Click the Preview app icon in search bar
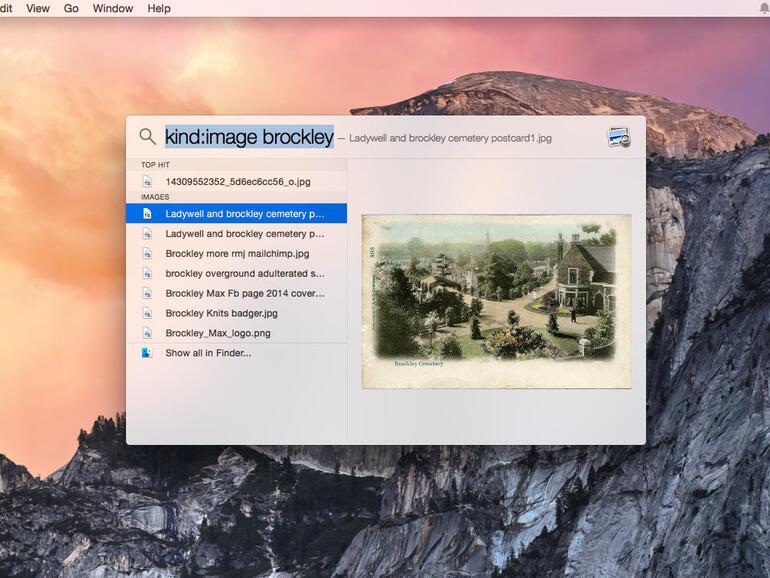770x578 pixels. 619,137
